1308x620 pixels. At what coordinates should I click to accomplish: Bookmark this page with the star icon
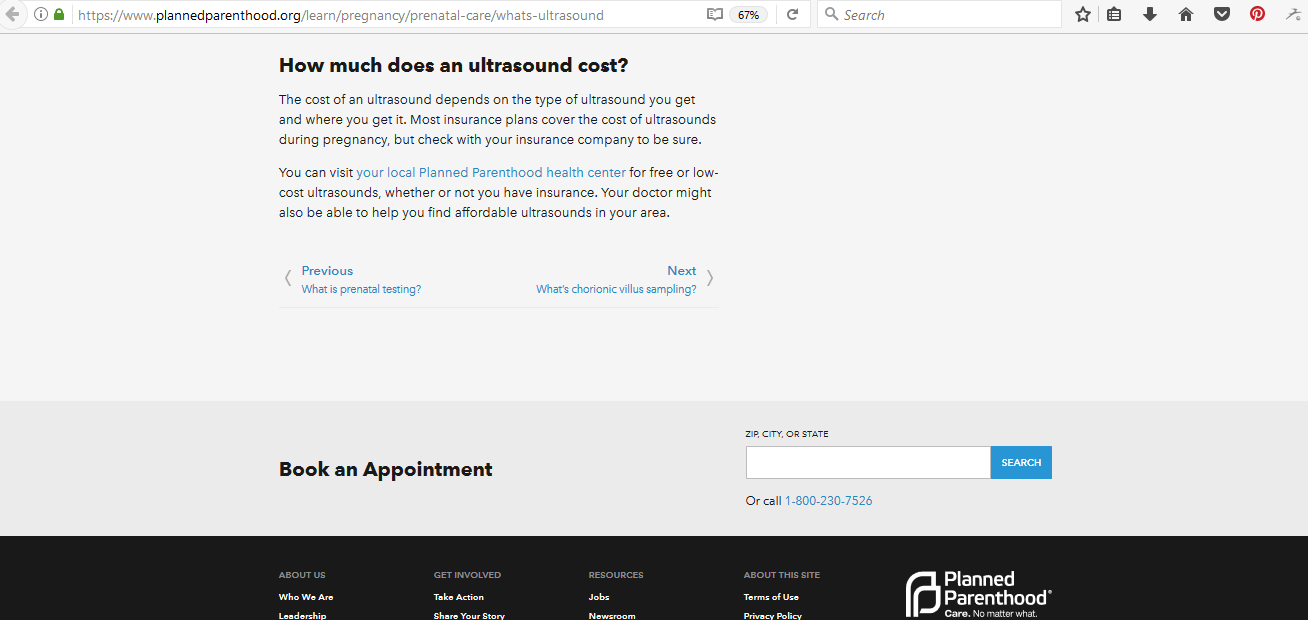coord(1082,14)
